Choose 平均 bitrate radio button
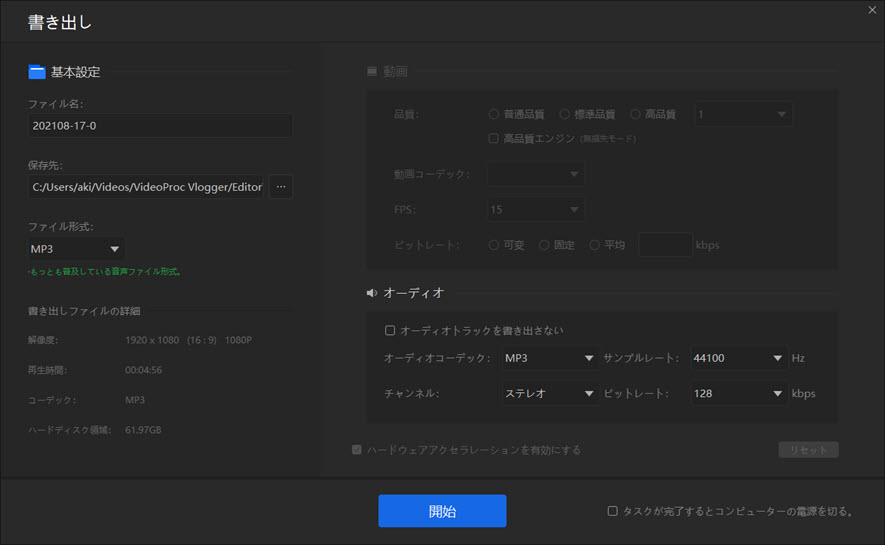Image resolution: width=885 pixels, height=545 pixels. [x=594, y=245]
